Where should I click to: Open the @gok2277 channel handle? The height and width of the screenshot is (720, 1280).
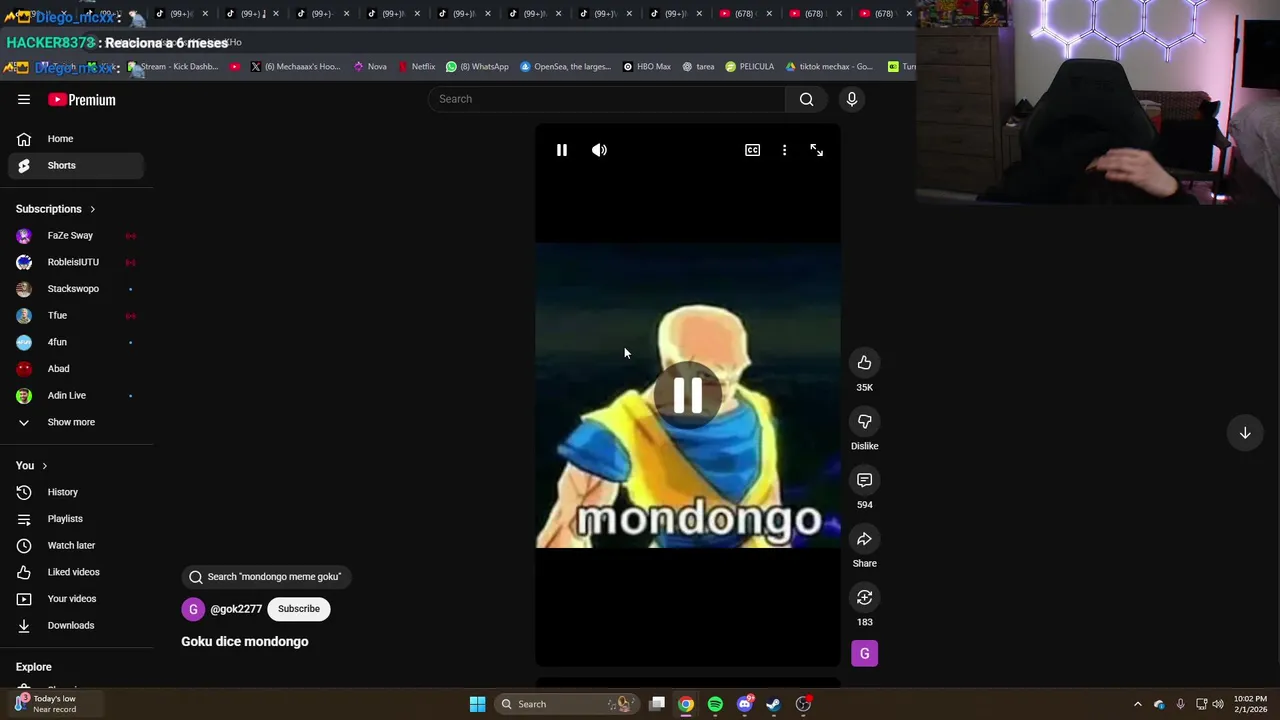(x=236, y=609)
